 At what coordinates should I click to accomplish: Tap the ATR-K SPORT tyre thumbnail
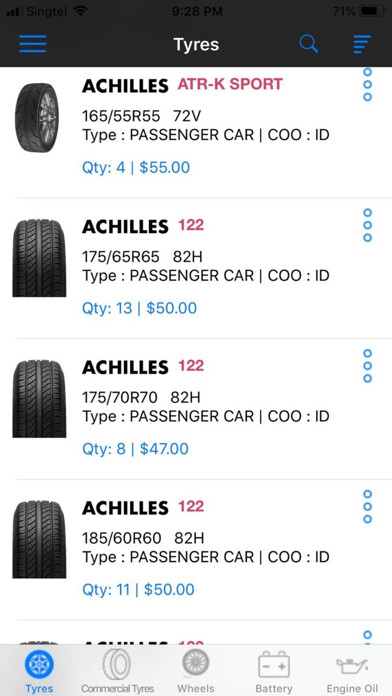37,118
